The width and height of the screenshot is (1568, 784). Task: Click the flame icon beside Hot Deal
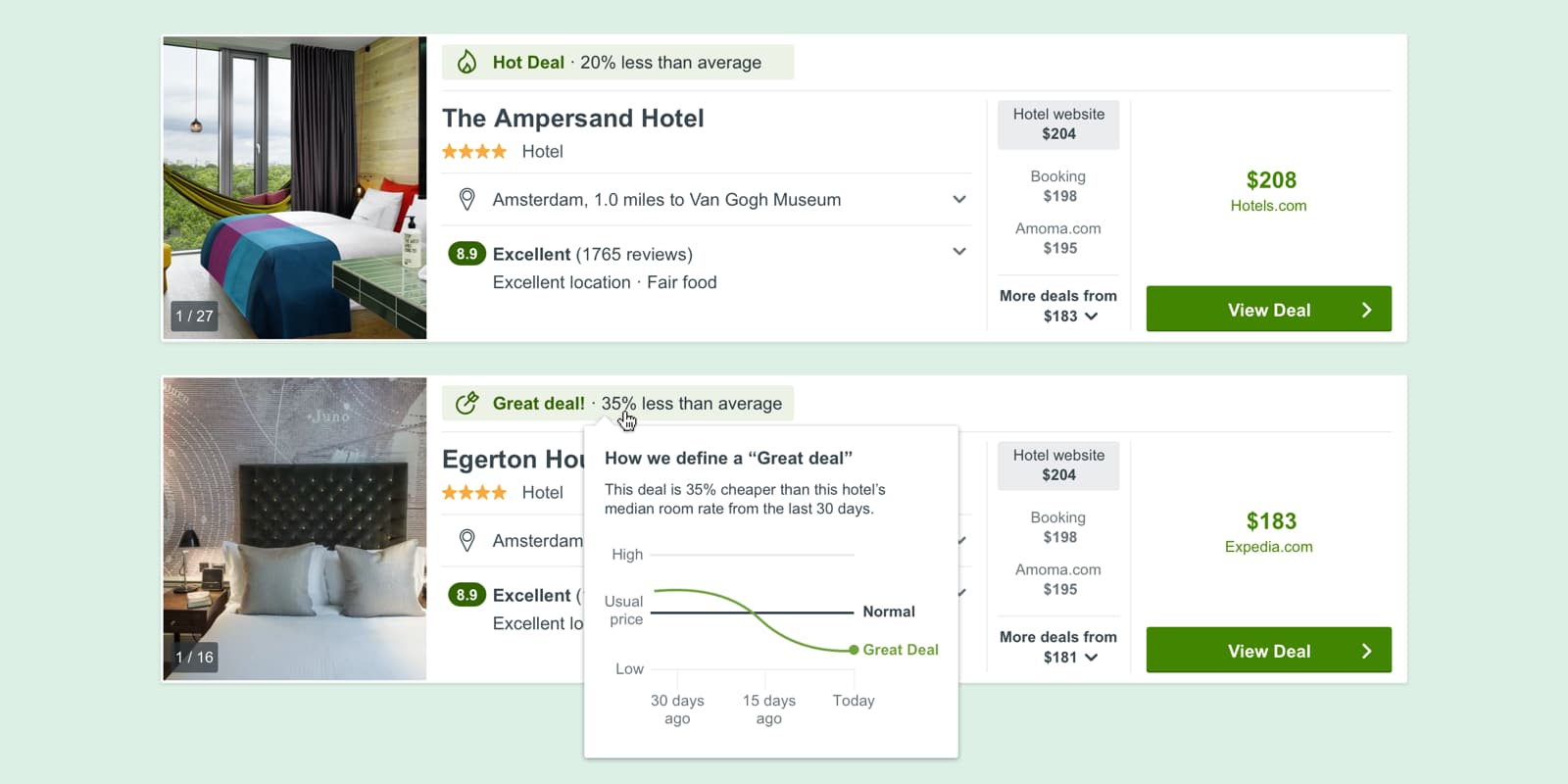(467, 62)
